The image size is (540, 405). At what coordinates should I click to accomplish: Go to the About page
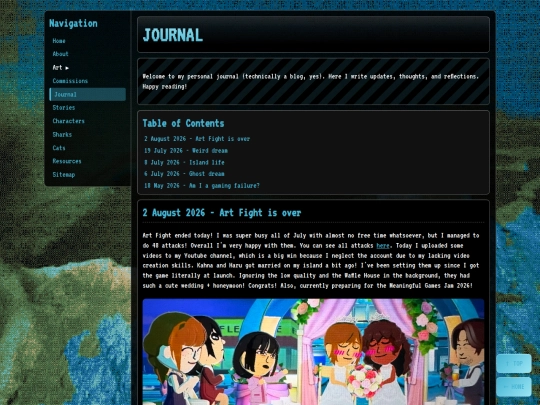click(x=60, y=54)
